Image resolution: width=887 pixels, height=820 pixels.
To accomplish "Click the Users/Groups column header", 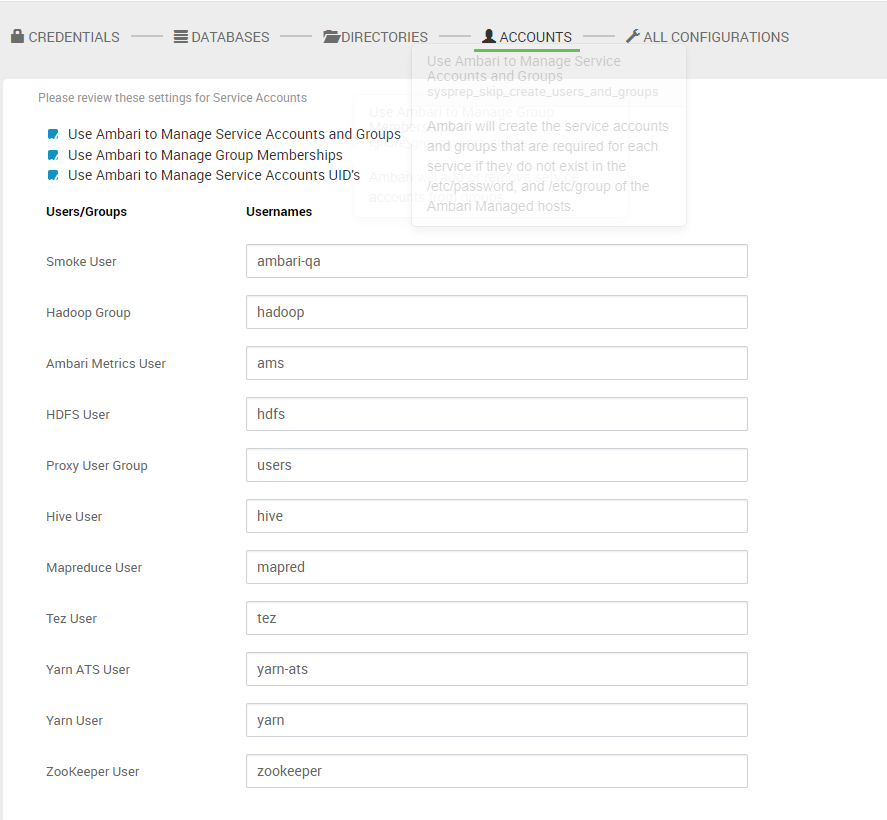I will (87, 212).
